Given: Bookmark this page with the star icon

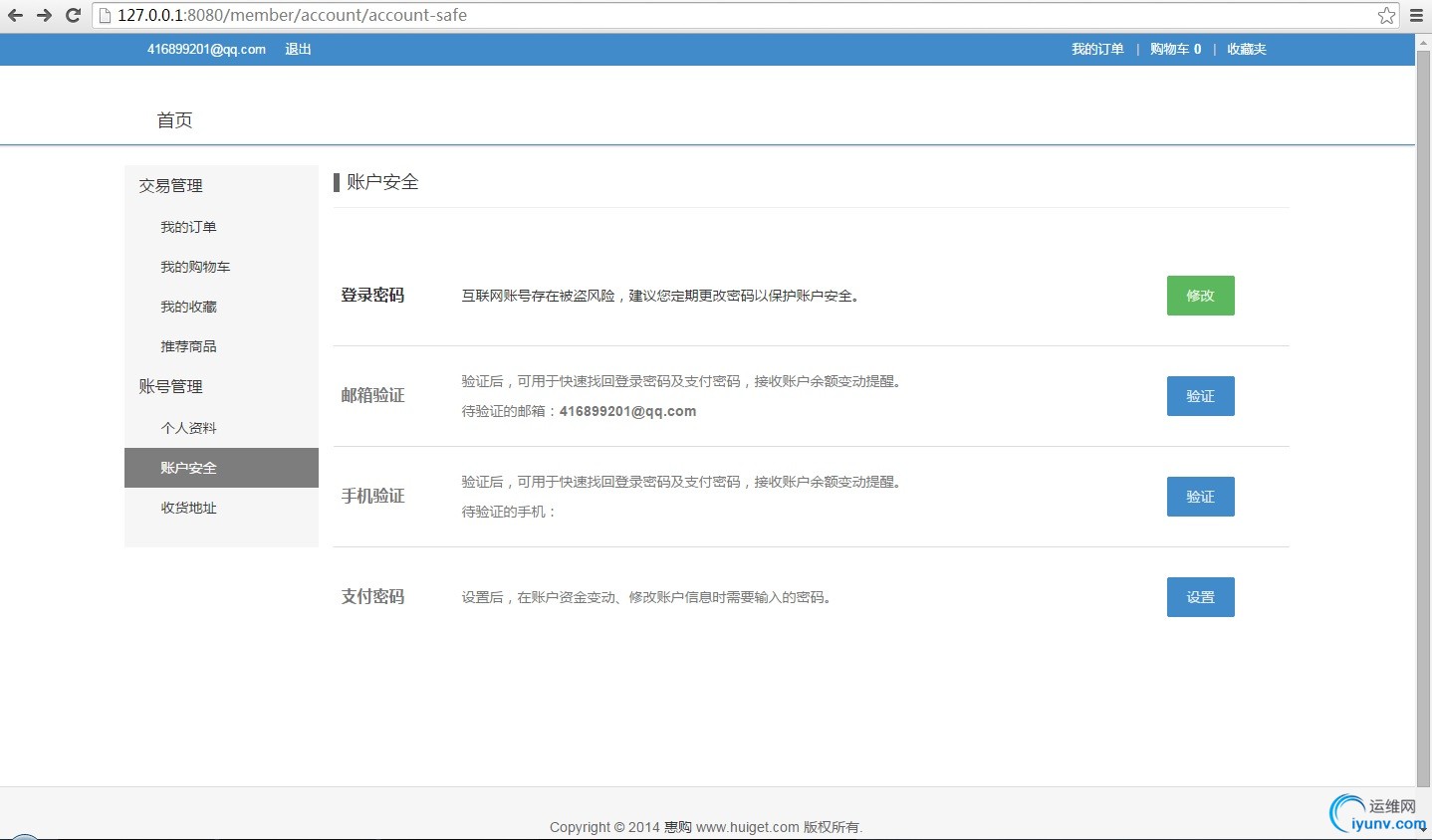Looking at the screenshot, I should click(1386, 15).
